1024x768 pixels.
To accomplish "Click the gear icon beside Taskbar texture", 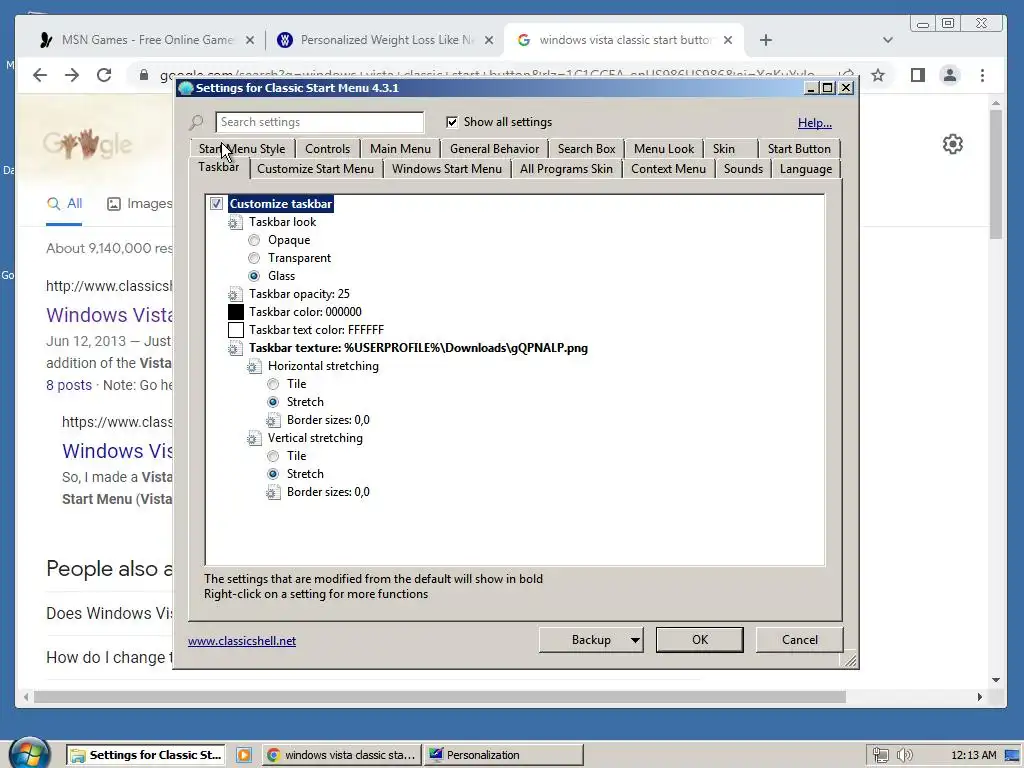I will coord(235,349).
